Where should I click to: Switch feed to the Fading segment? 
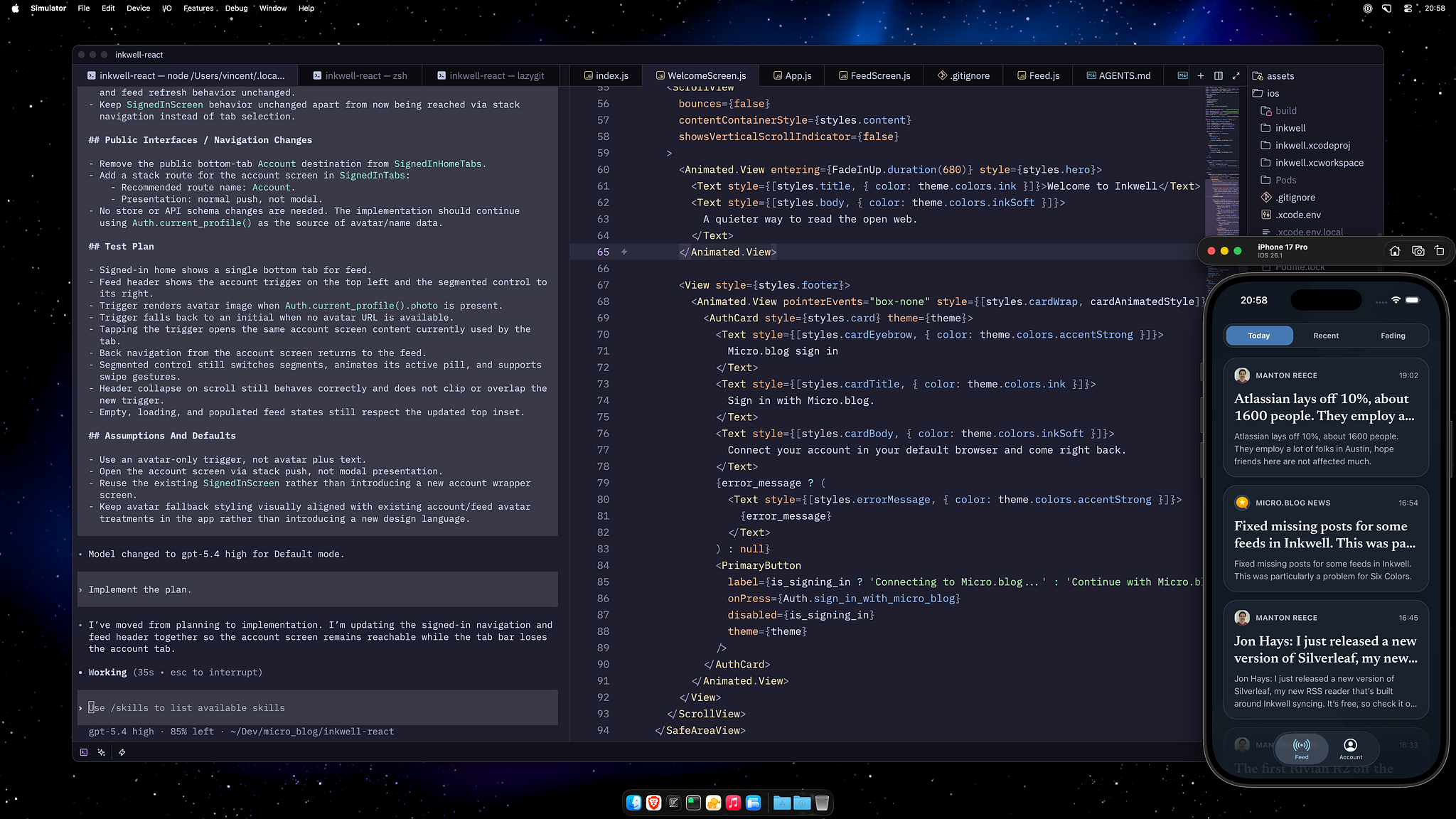pos(1392,336)
